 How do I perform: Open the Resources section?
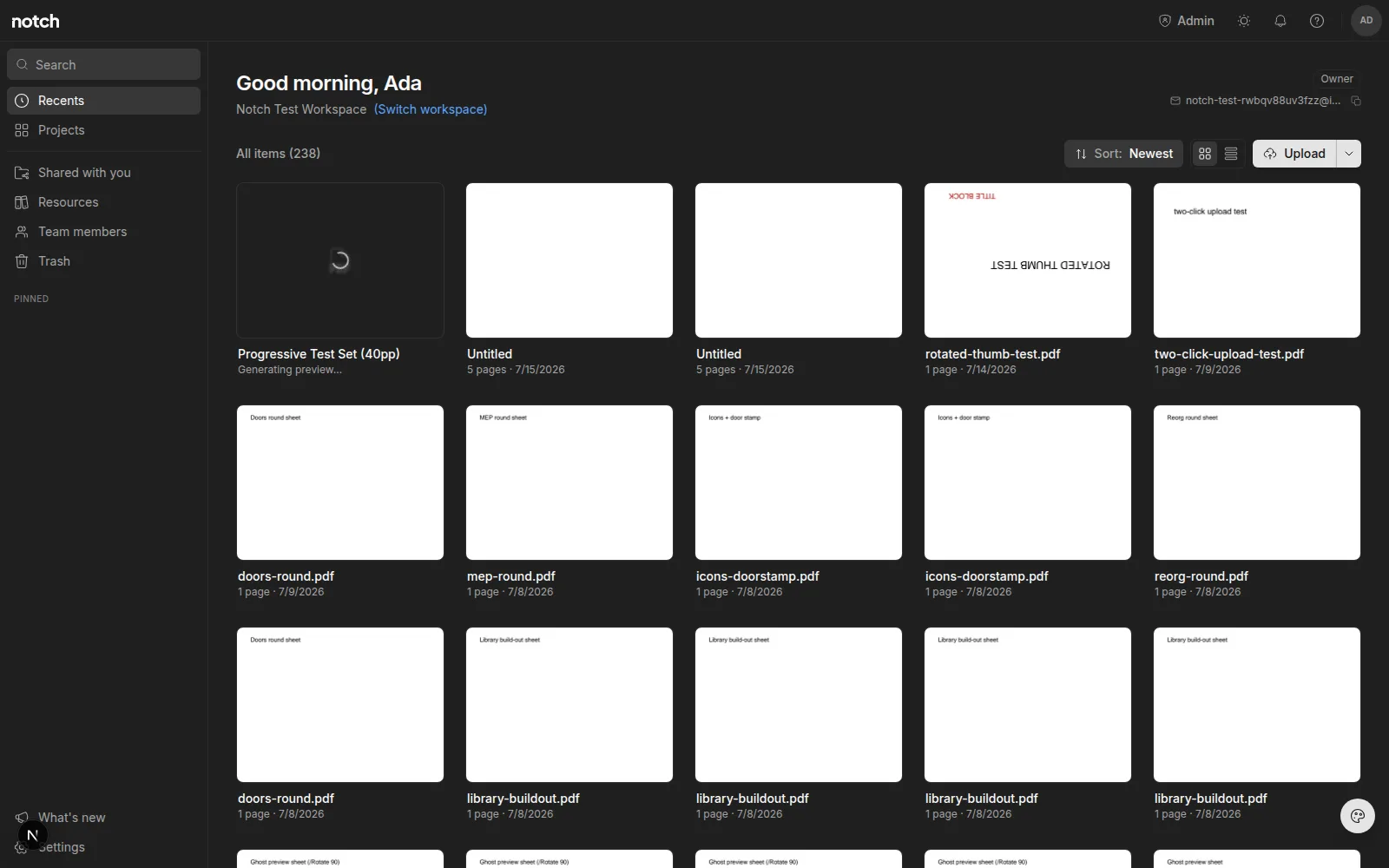click(x=103, y=202)
